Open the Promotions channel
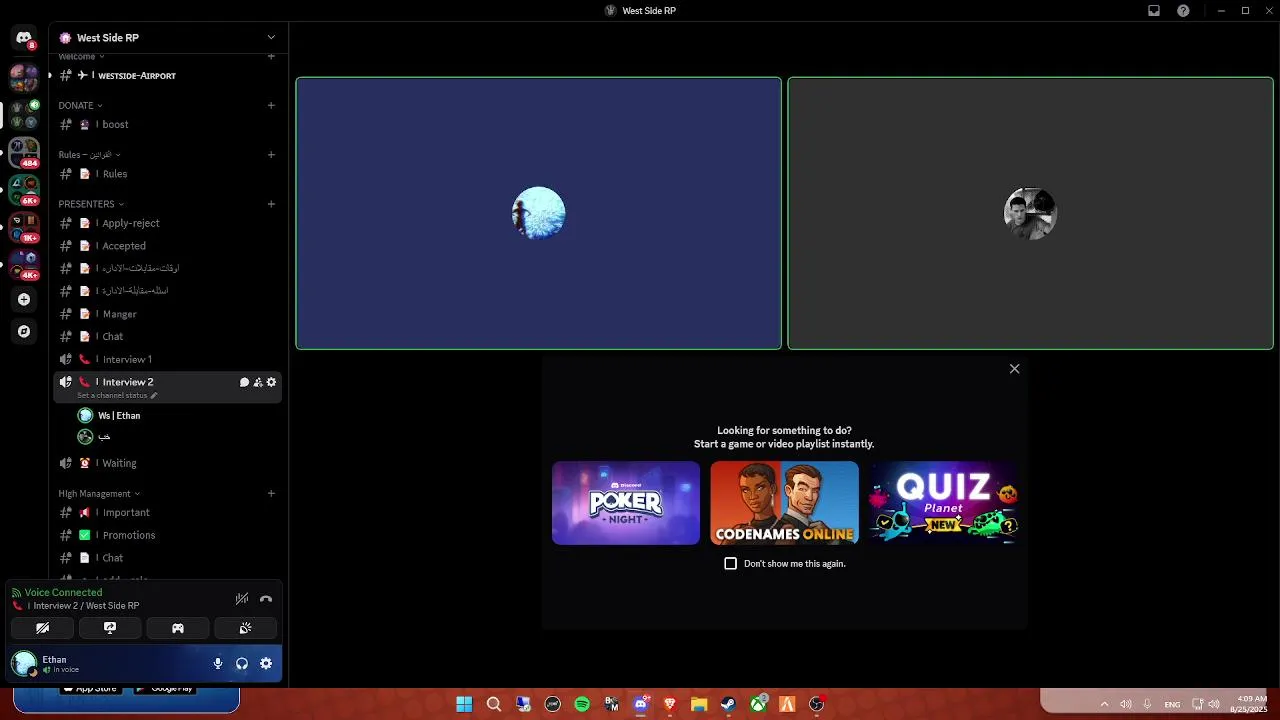Image resolution: width=1280 pixels, height=720 pixels. pos(167,535)
